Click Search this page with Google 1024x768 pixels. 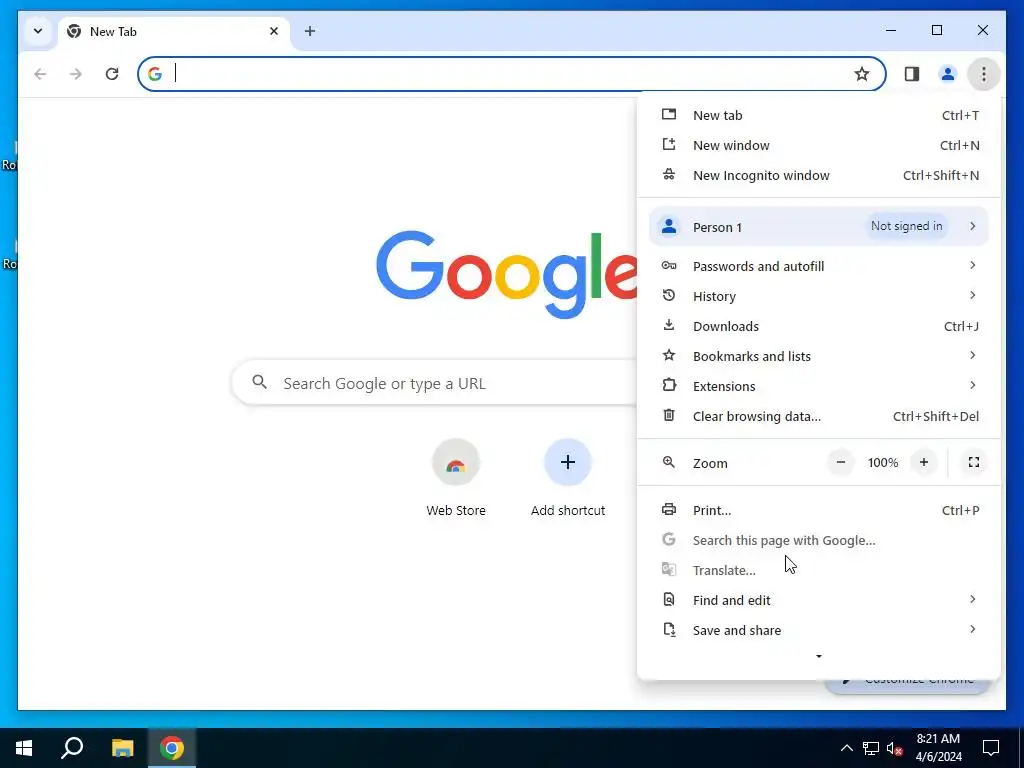[x=819, y=540]
